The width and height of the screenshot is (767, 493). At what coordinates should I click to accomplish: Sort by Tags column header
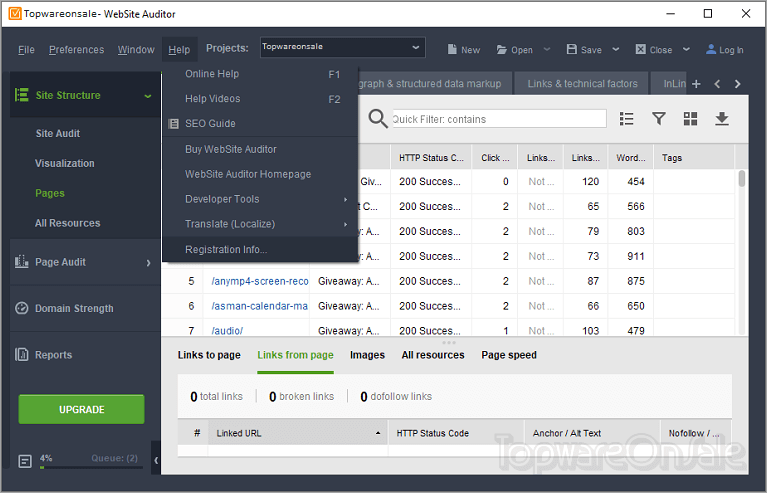click(x=694, y=157)
